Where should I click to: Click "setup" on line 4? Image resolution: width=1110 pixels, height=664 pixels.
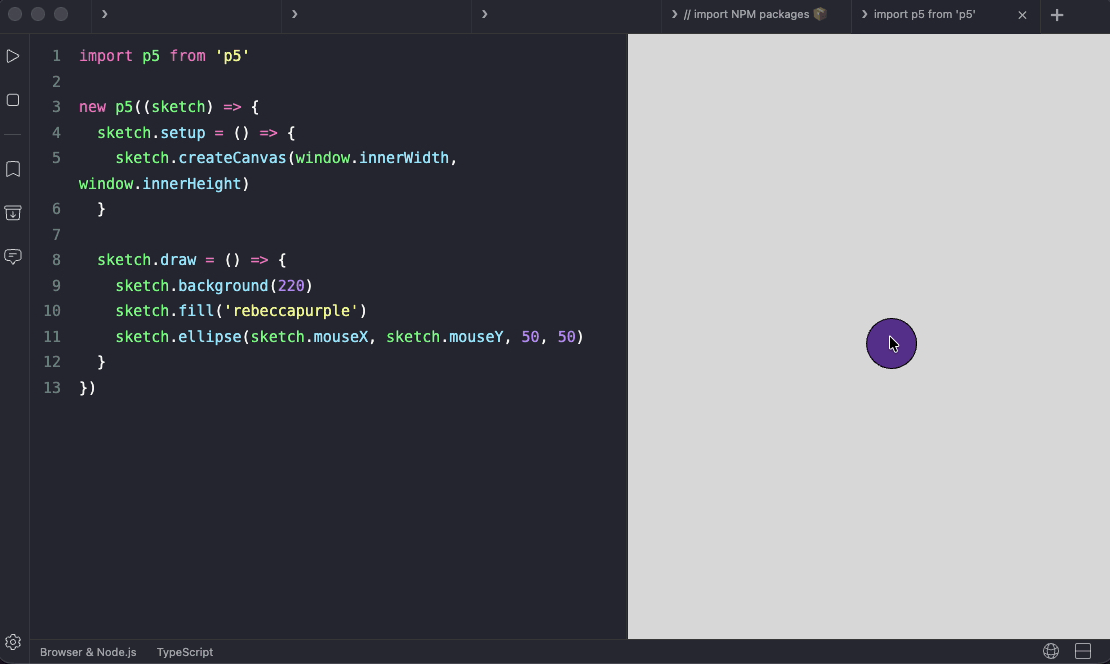[x=183, y=132]
